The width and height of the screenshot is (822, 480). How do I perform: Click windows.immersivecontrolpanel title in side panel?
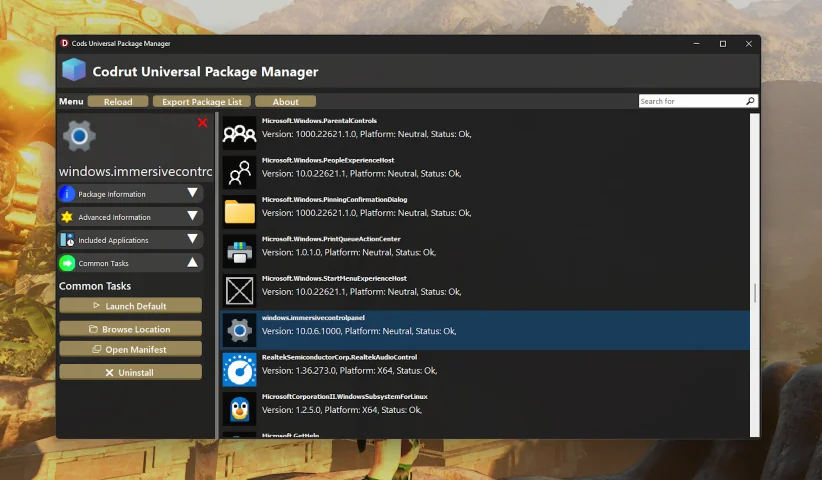[135, 171]
